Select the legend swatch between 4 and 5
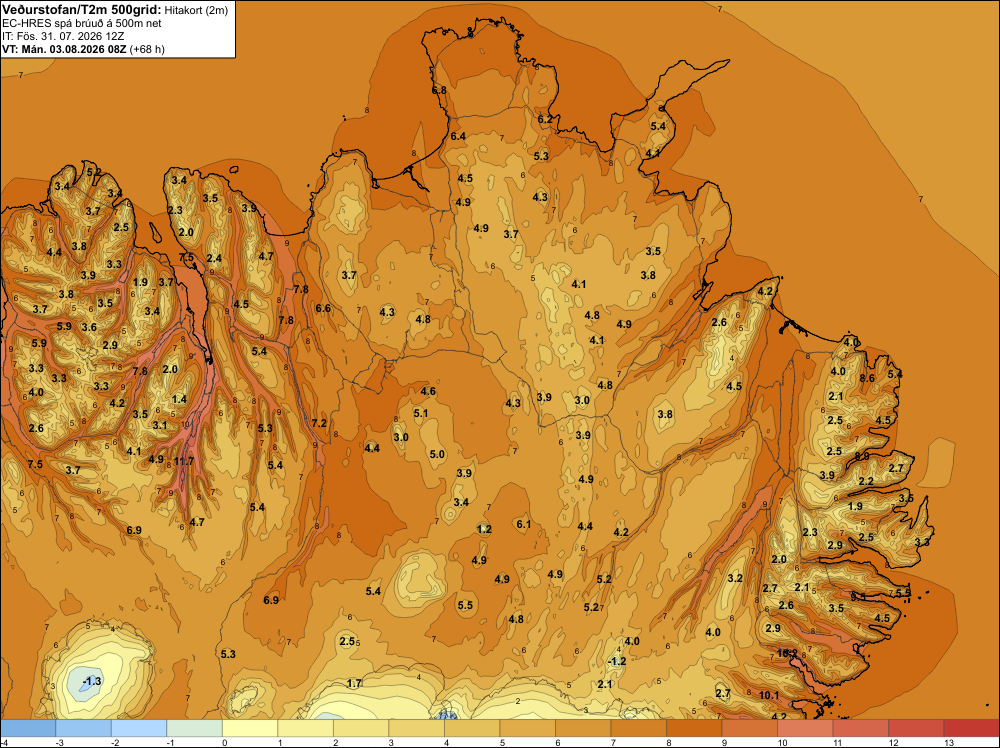The width and height of the screenshot is (1000, 748). (472, 728)
